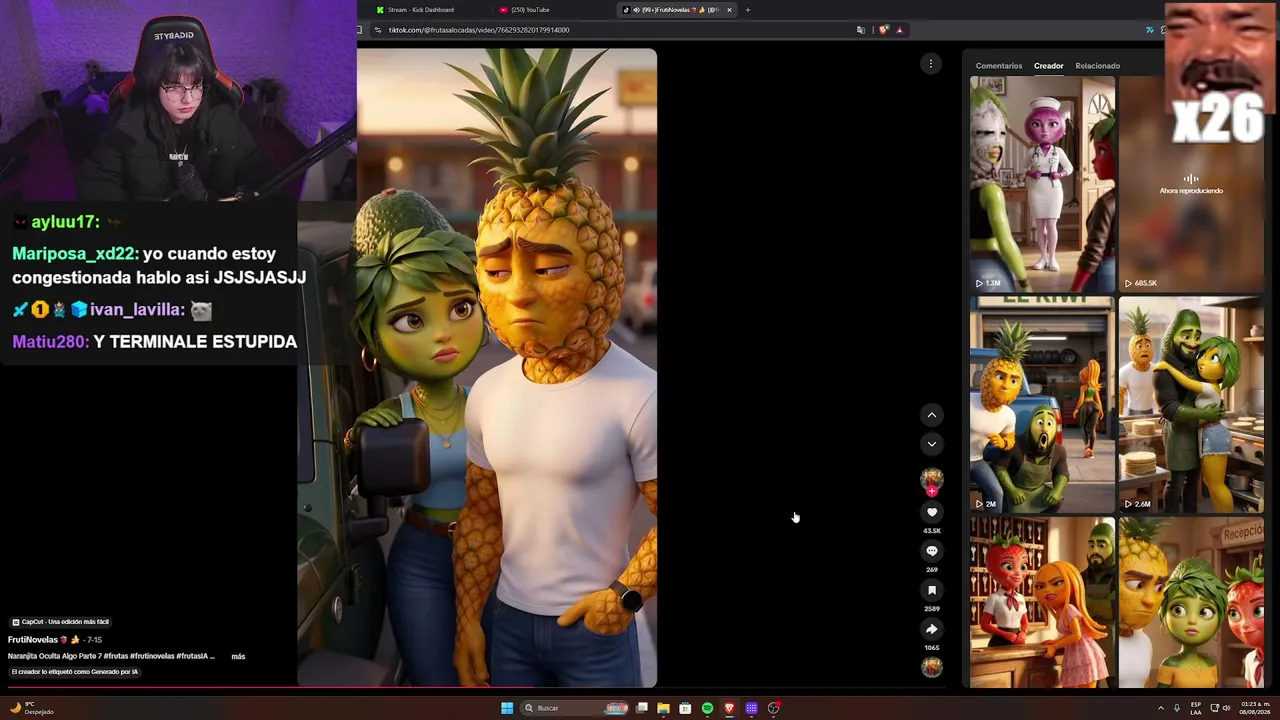Open the purple grid app on the taskbar
The image size is (1280, 720).
point(751,708)
